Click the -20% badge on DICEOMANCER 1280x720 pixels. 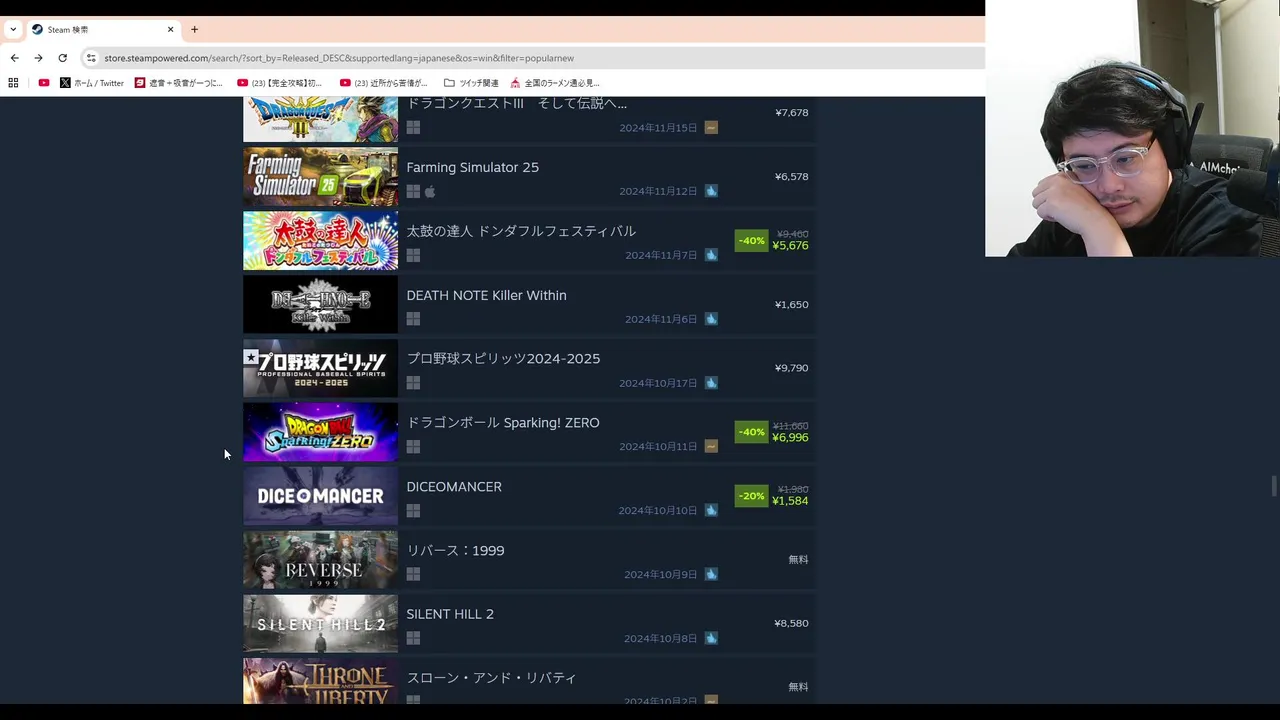[x=751, y=496]
